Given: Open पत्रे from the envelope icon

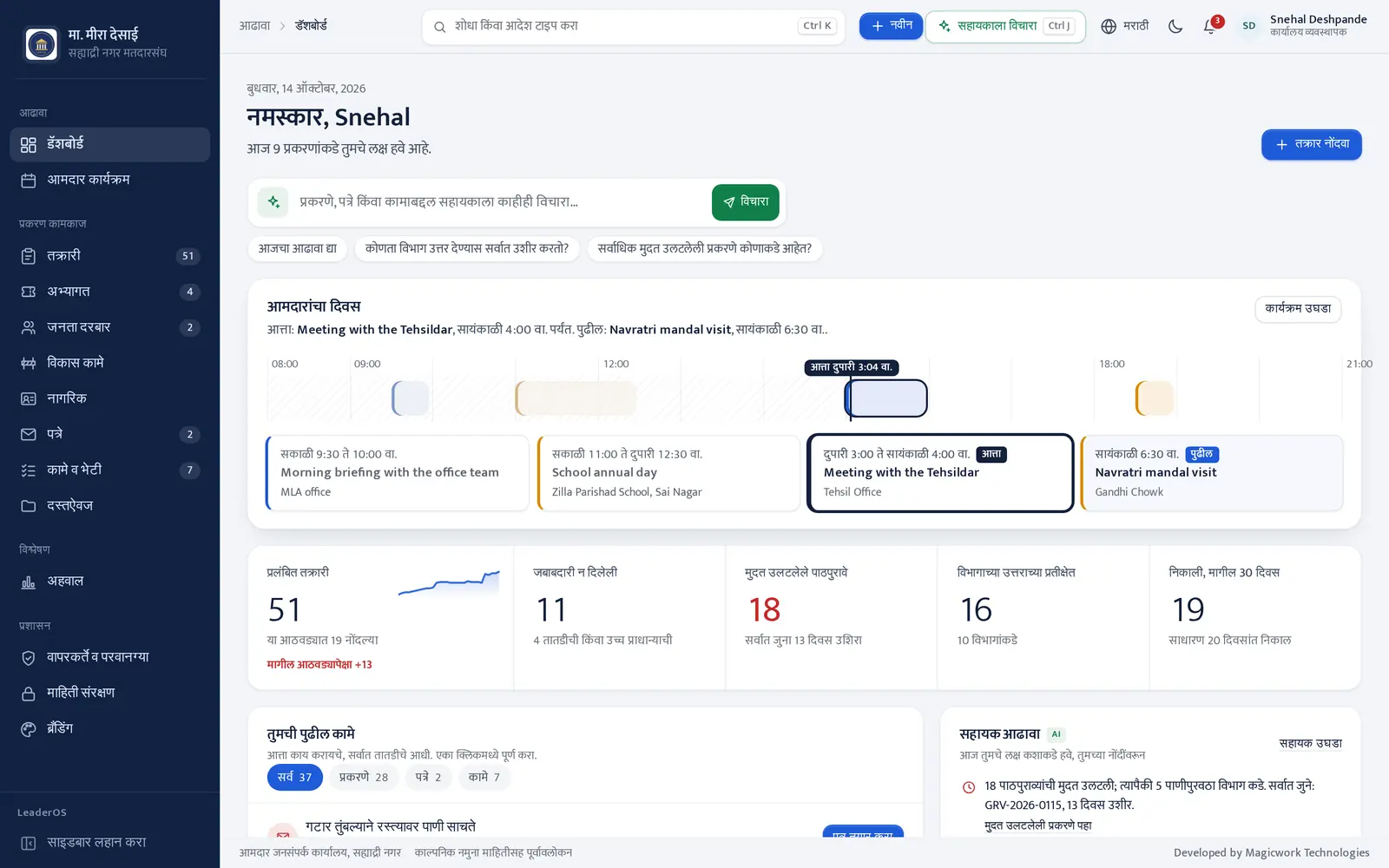Looking at the screenshot, I should [x=29, y=434].
